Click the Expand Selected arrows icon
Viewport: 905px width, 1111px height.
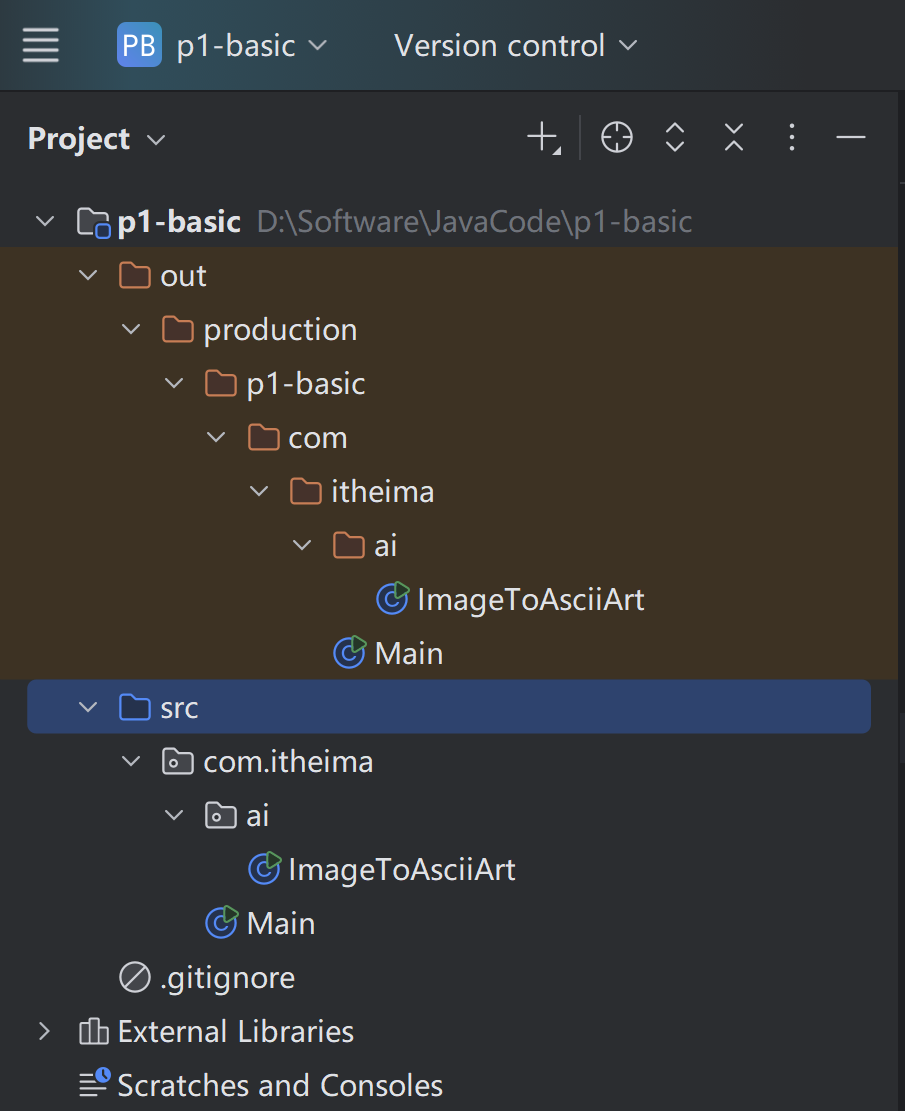675,138
